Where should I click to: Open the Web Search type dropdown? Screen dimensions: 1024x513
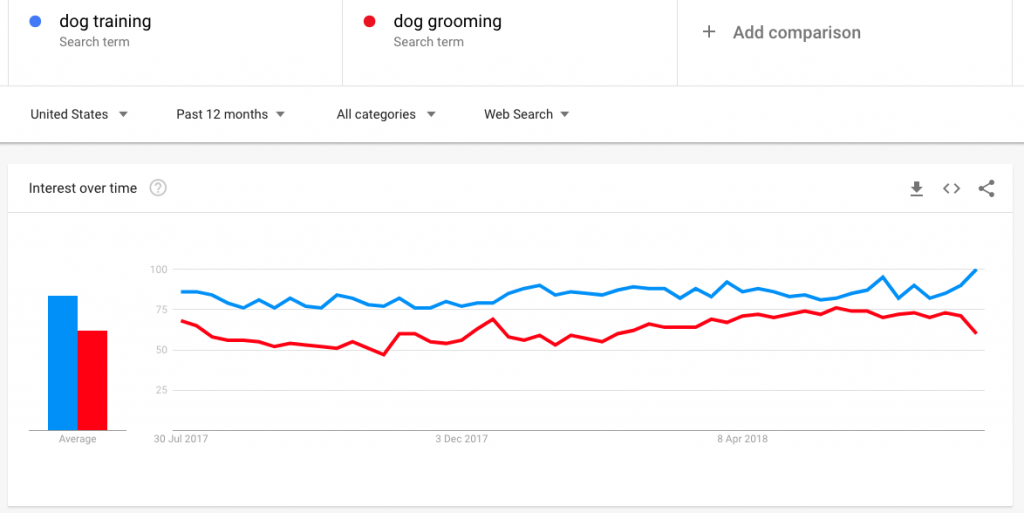pos(526,114)
